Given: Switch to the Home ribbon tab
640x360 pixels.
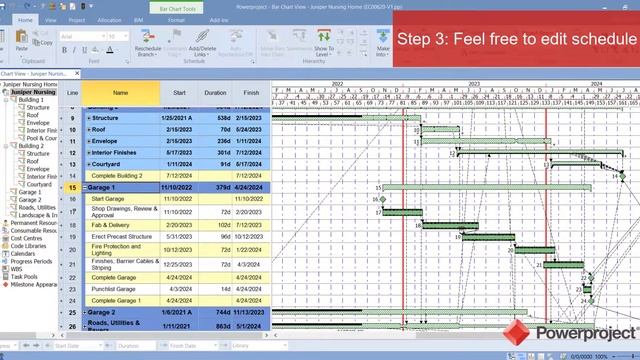Looking at the screenshot, I should point(25,20).
